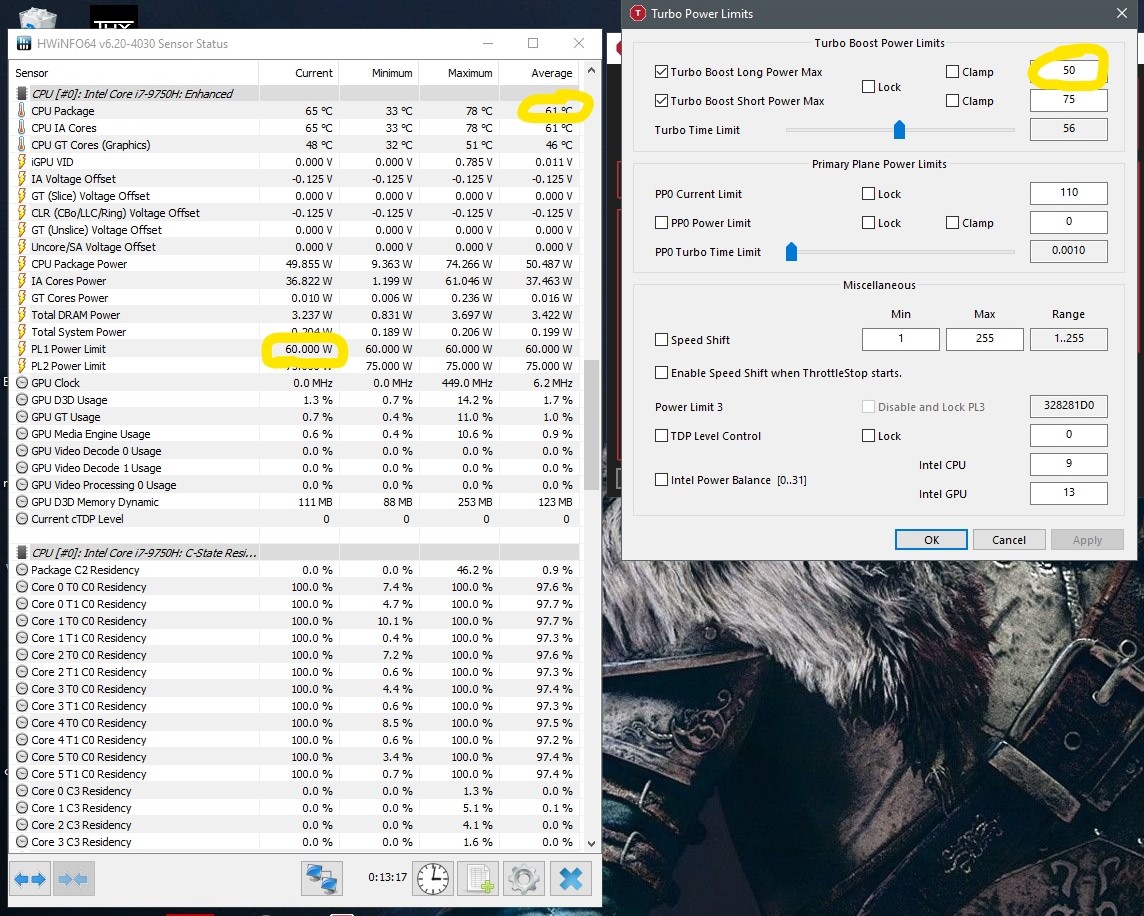The width and height of the screenshot is (1144, 916).
Task: Click the PL1 Power Limit lightning icon
Action: tap(22, 349)
